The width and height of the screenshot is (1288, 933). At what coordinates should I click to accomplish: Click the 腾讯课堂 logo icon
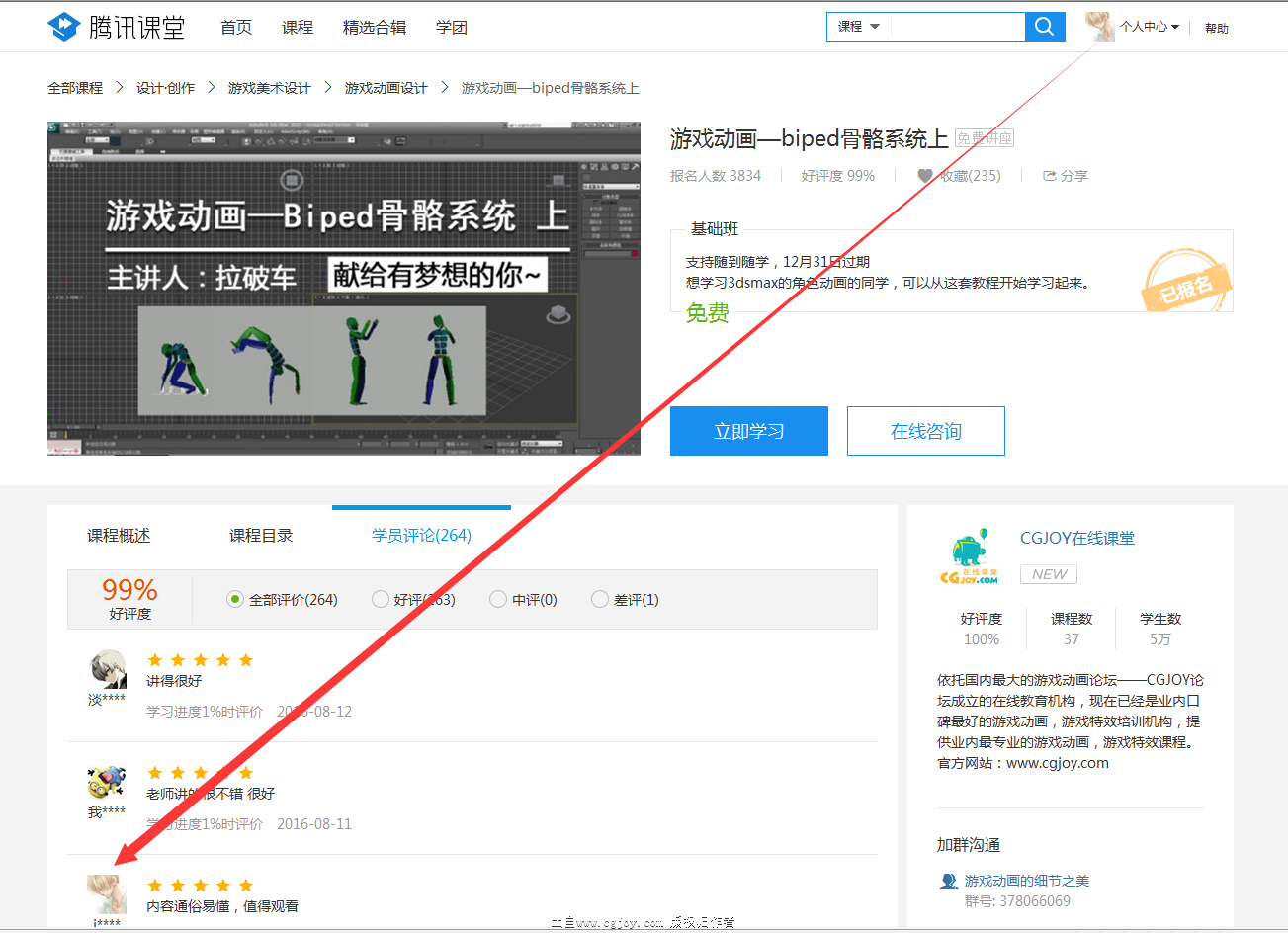tap(63, 27)
